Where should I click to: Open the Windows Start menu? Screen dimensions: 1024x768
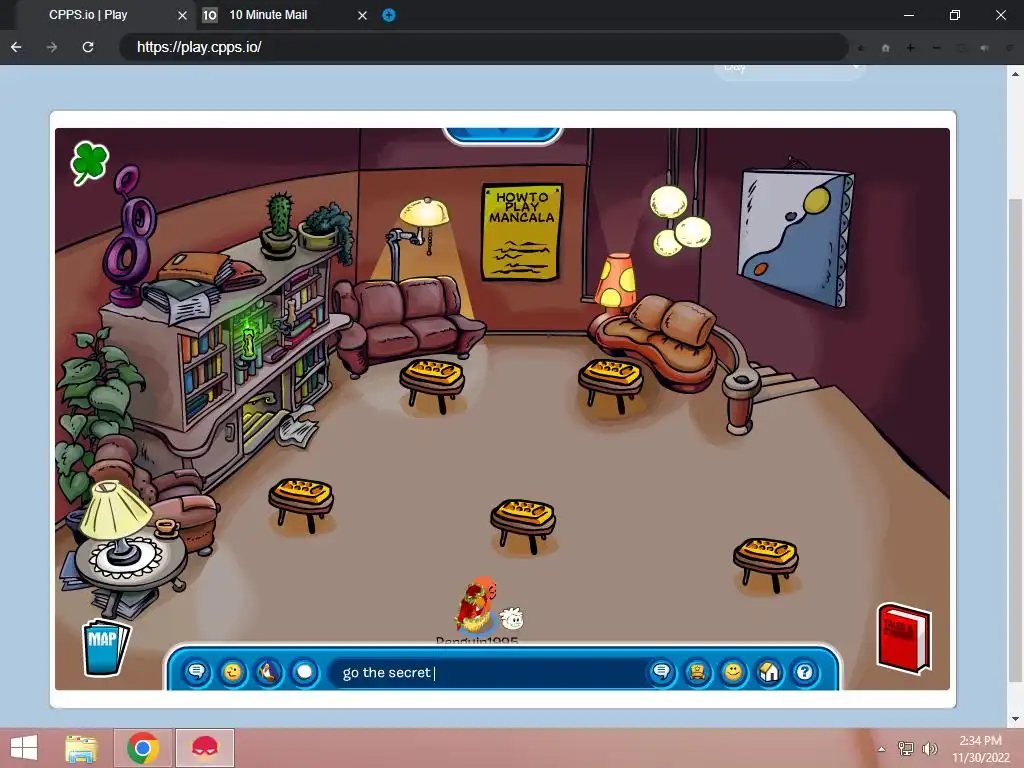click(x=24, y=748)
